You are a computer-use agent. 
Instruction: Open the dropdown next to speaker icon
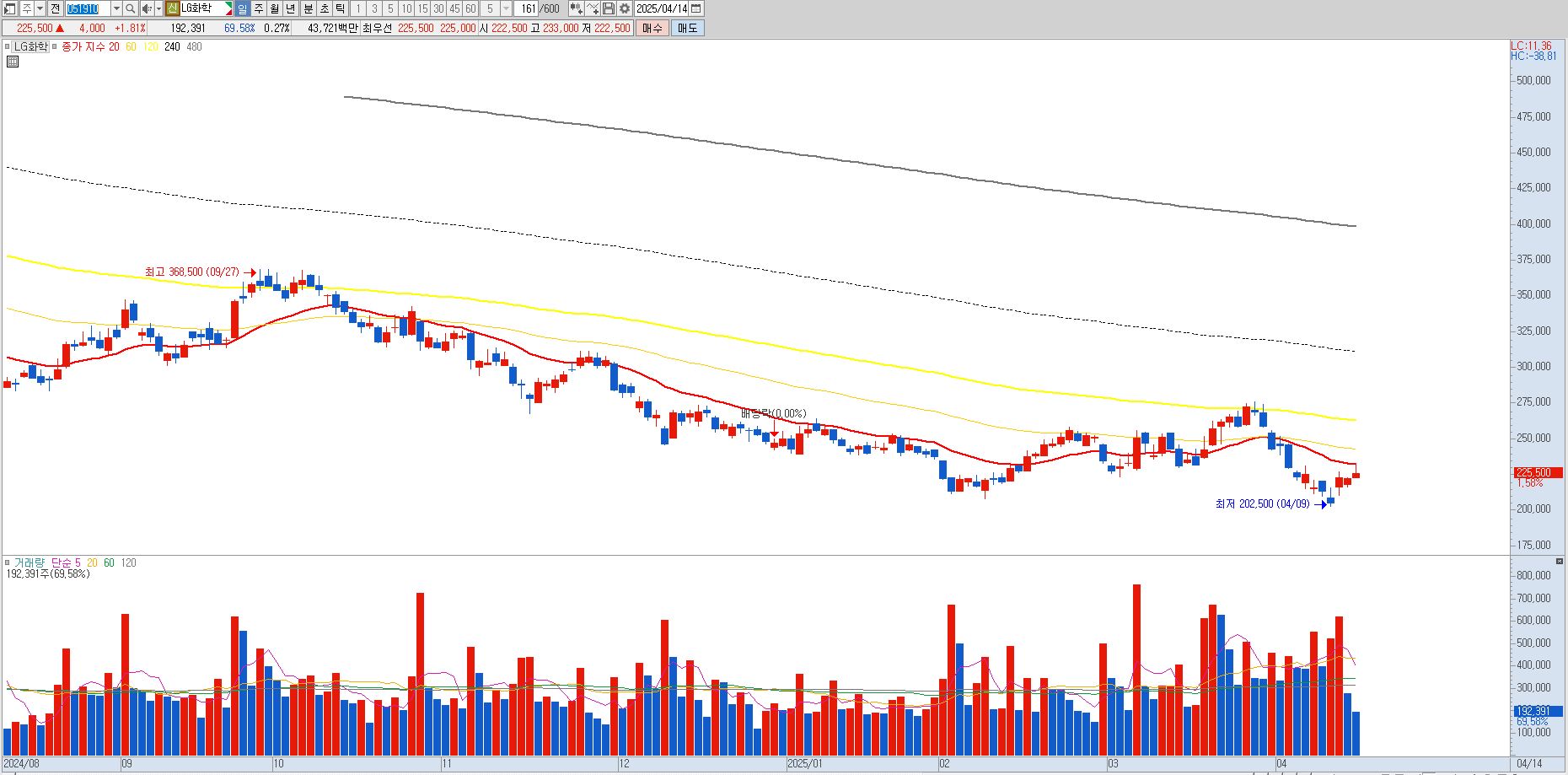tap(158, 8)
